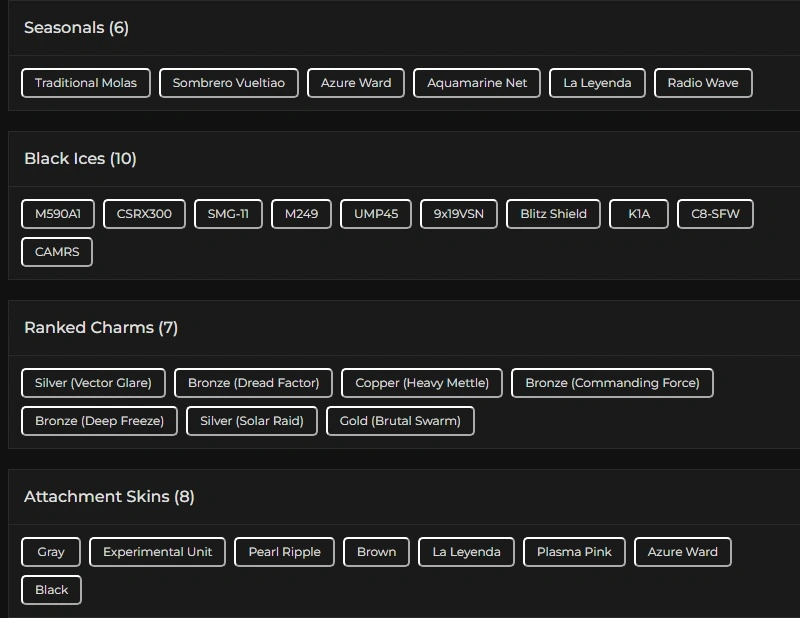The height and width of the screenshot is (618, 800).
Task: Select Azure Ward under Attachment Skins
Action: pos(683,552)
